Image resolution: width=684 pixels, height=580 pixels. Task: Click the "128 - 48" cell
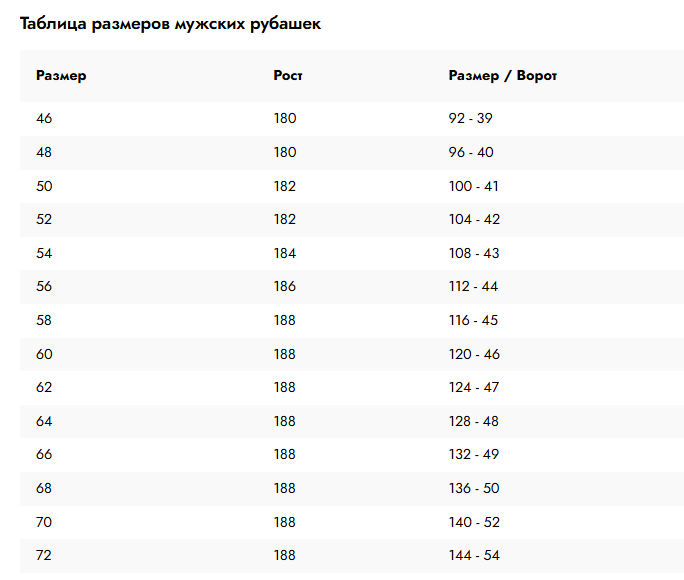click(x=474, y=421)
